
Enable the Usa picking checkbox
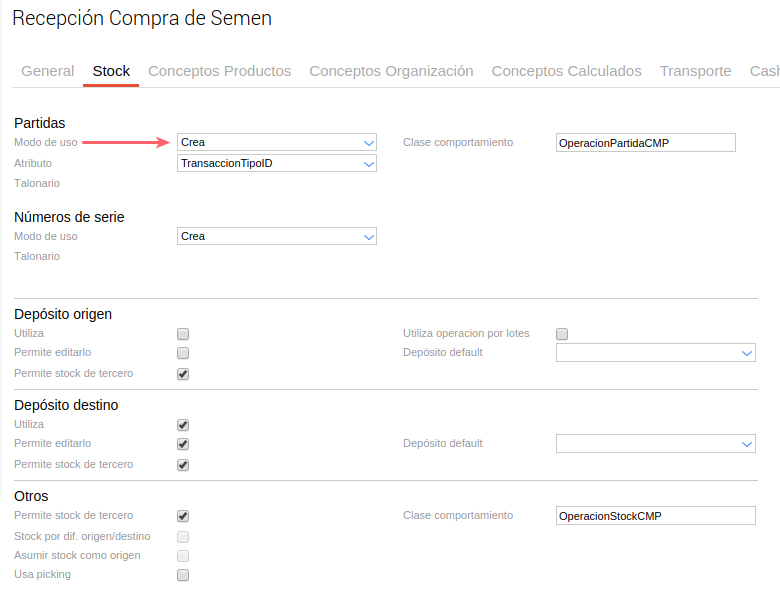[x=183, y=575]
